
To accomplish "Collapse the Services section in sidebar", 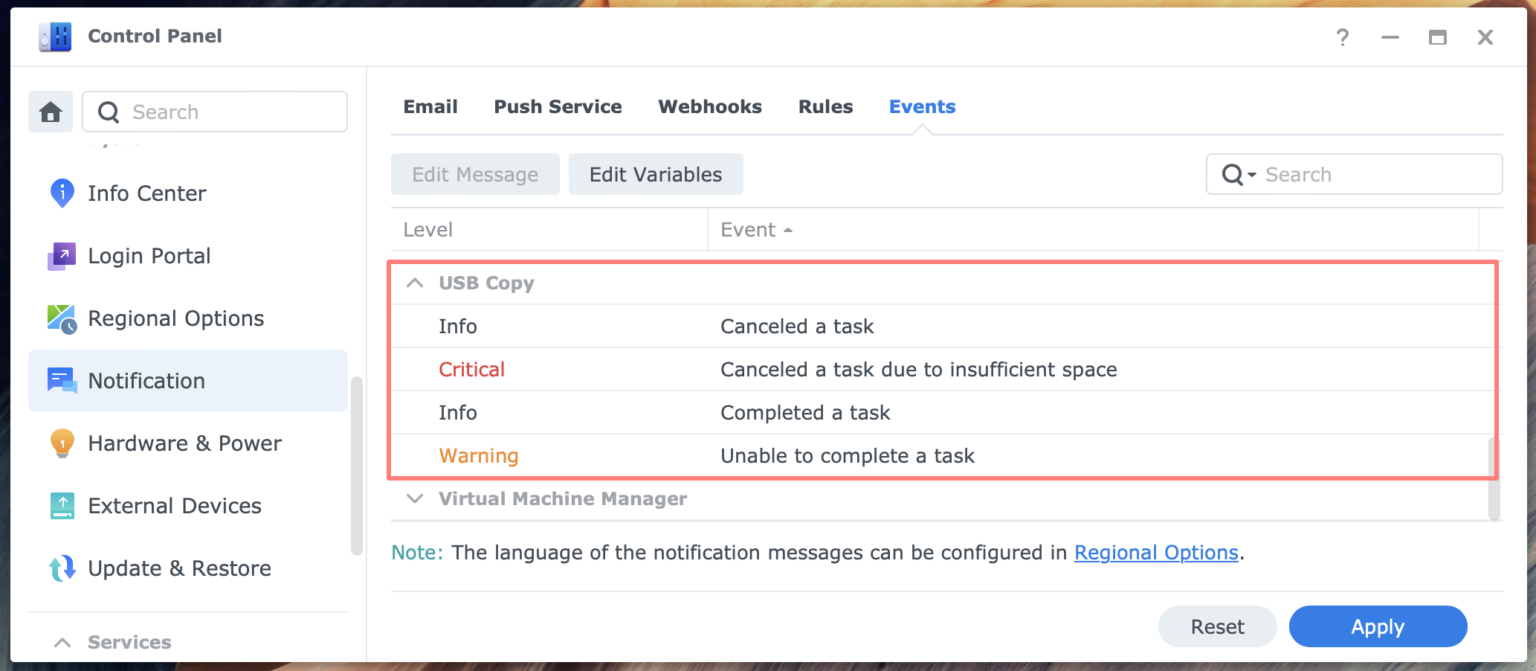I will click(62, 642).
